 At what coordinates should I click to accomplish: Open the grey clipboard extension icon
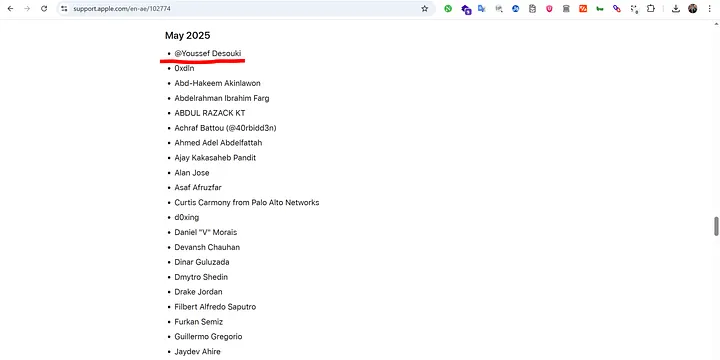tap(532, 9)
